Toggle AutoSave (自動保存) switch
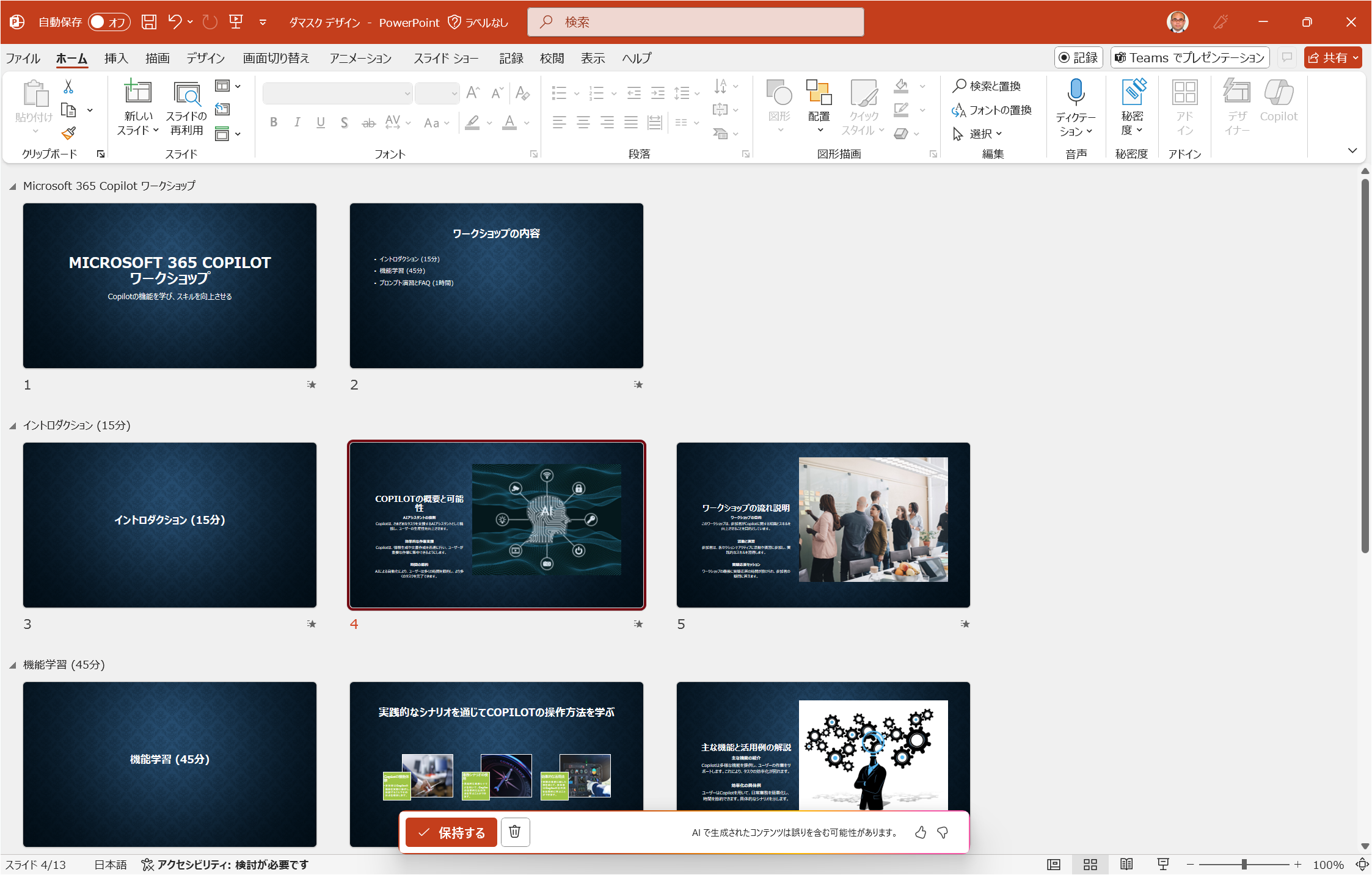This screenshot has width=1372, height=875. [109, 23]
